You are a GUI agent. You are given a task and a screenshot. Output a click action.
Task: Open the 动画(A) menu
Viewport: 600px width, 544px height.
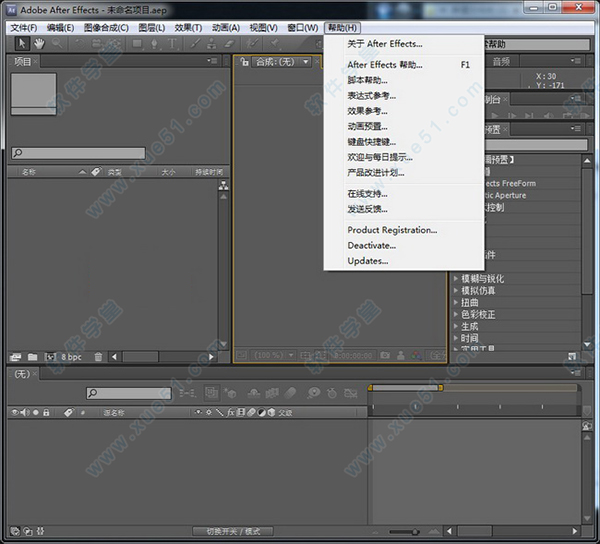click(226, 28)
